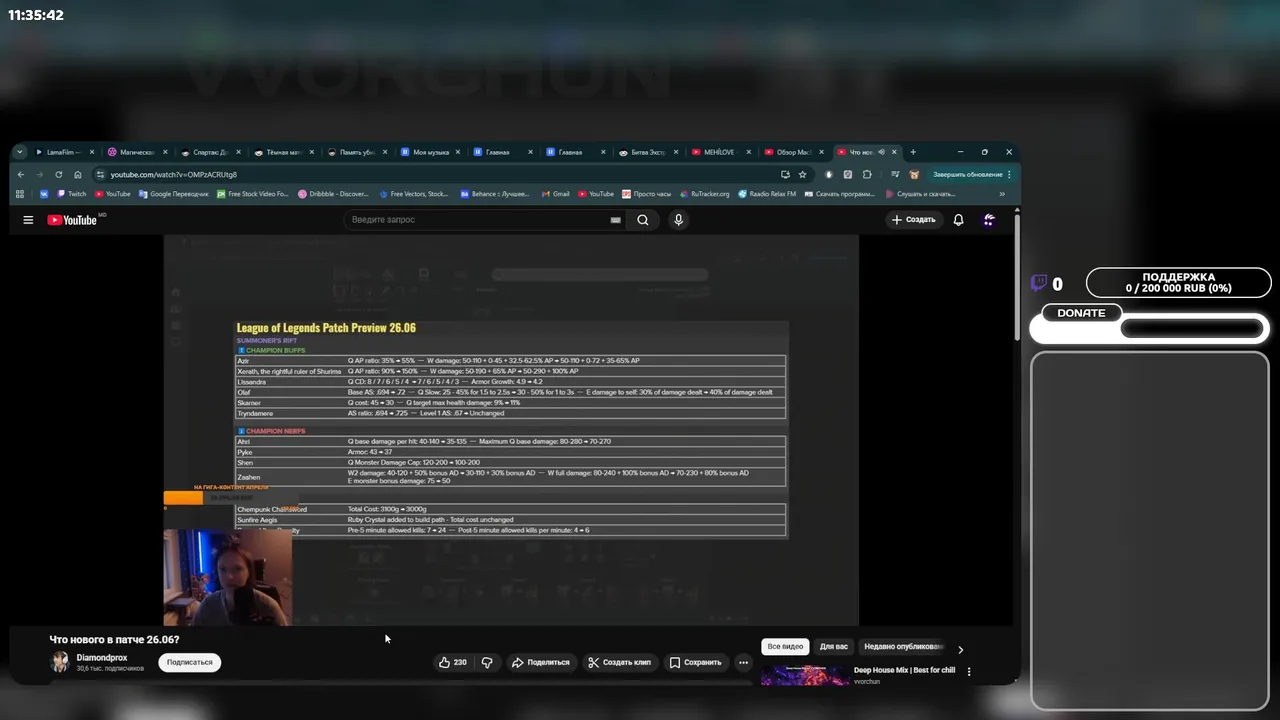Start voice search with microphone icon
The width and height of the screenshot is (1280, 720).
click(679, 220)
